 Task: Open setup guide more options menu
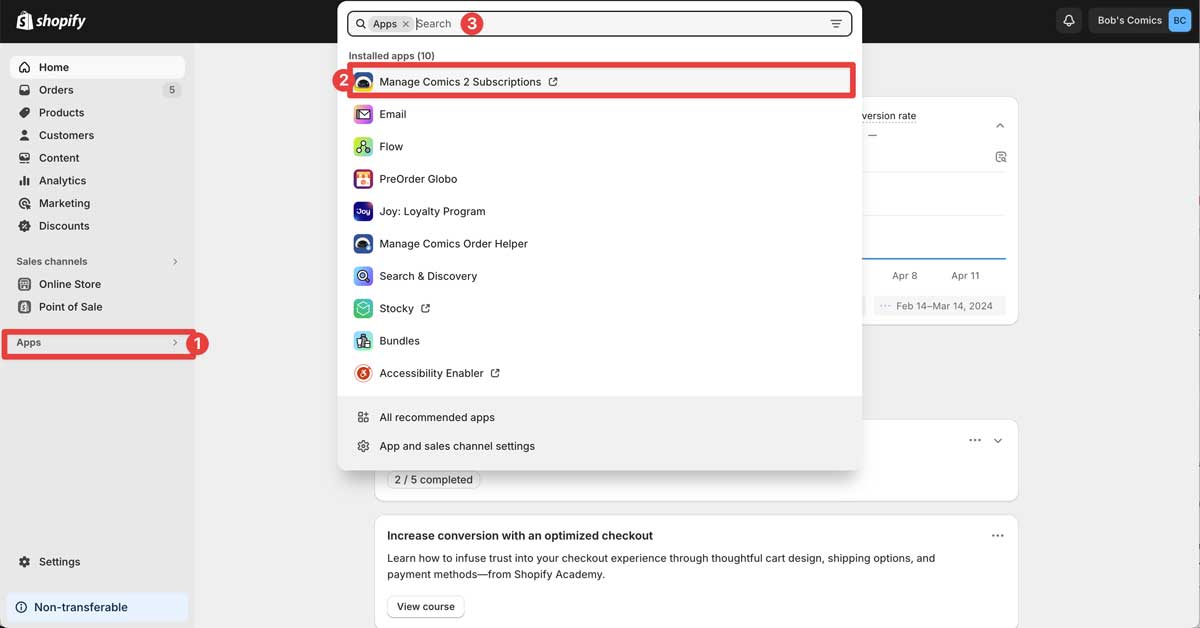pyautogui.click(x=975, y=440)
